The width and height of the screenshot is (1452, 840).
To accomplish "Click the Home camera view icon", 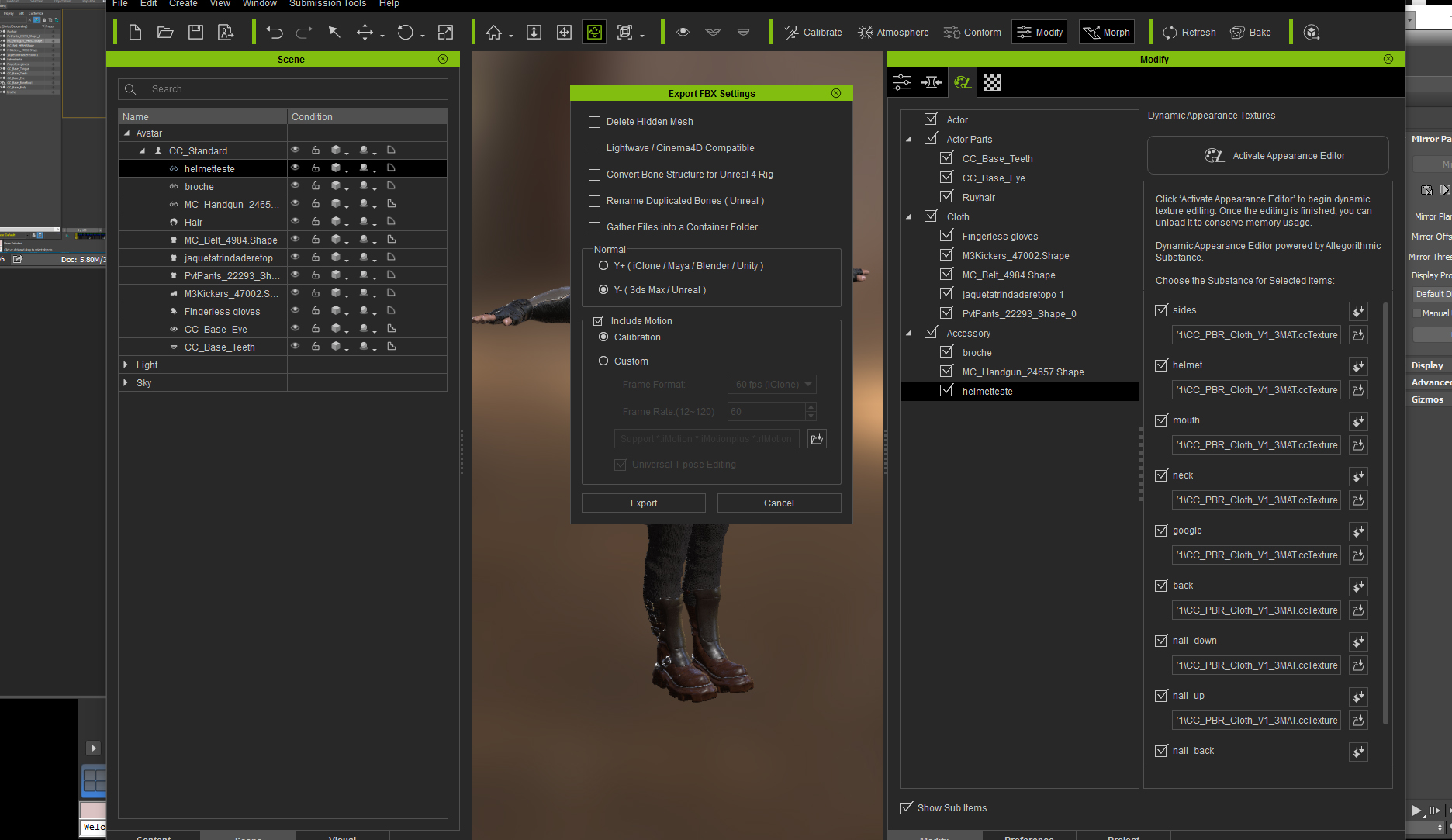I will pos(493,32).
